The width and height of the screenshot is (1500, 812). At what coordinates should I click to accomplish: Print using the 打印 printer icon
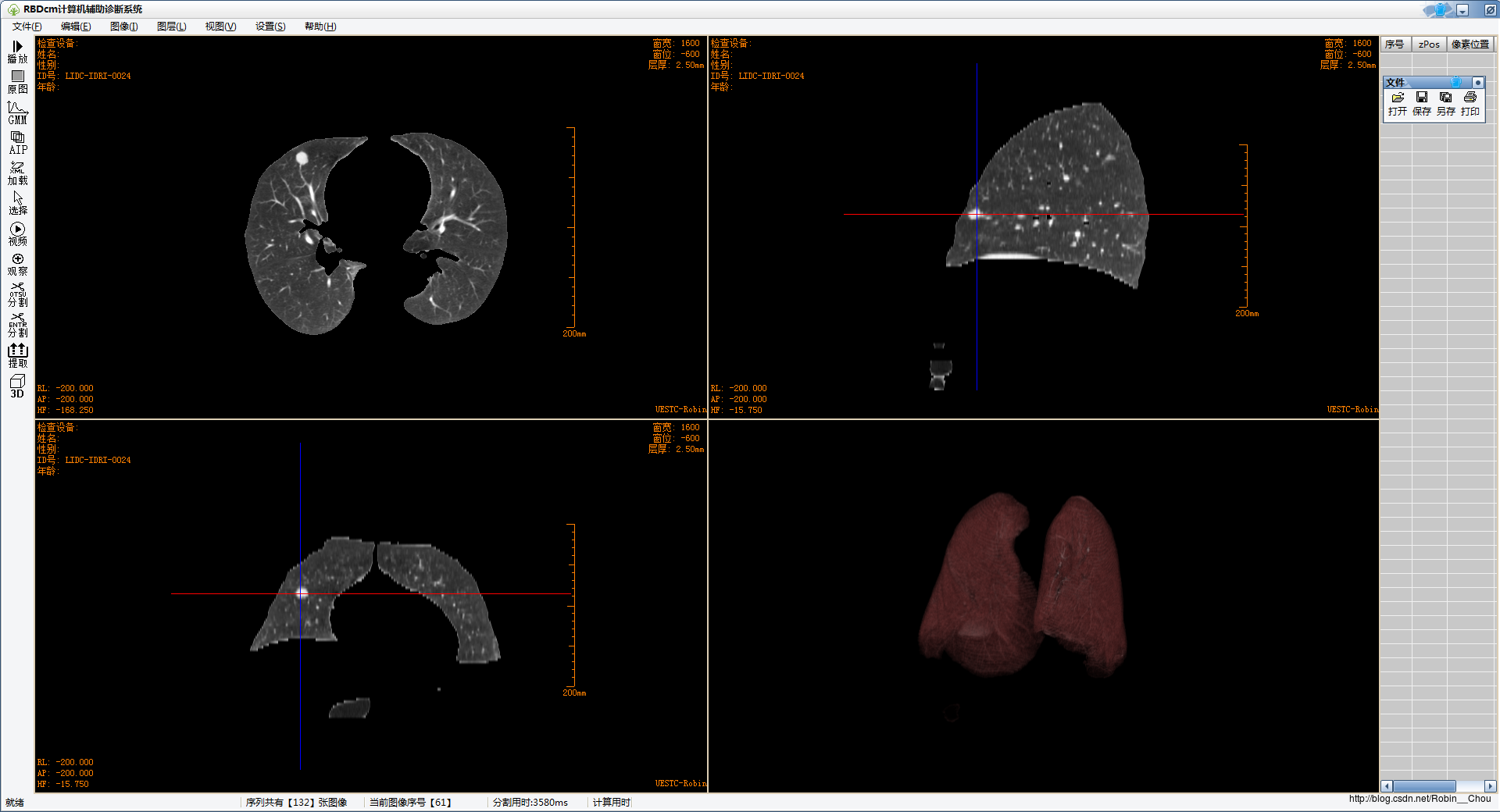pos(1470,103)
